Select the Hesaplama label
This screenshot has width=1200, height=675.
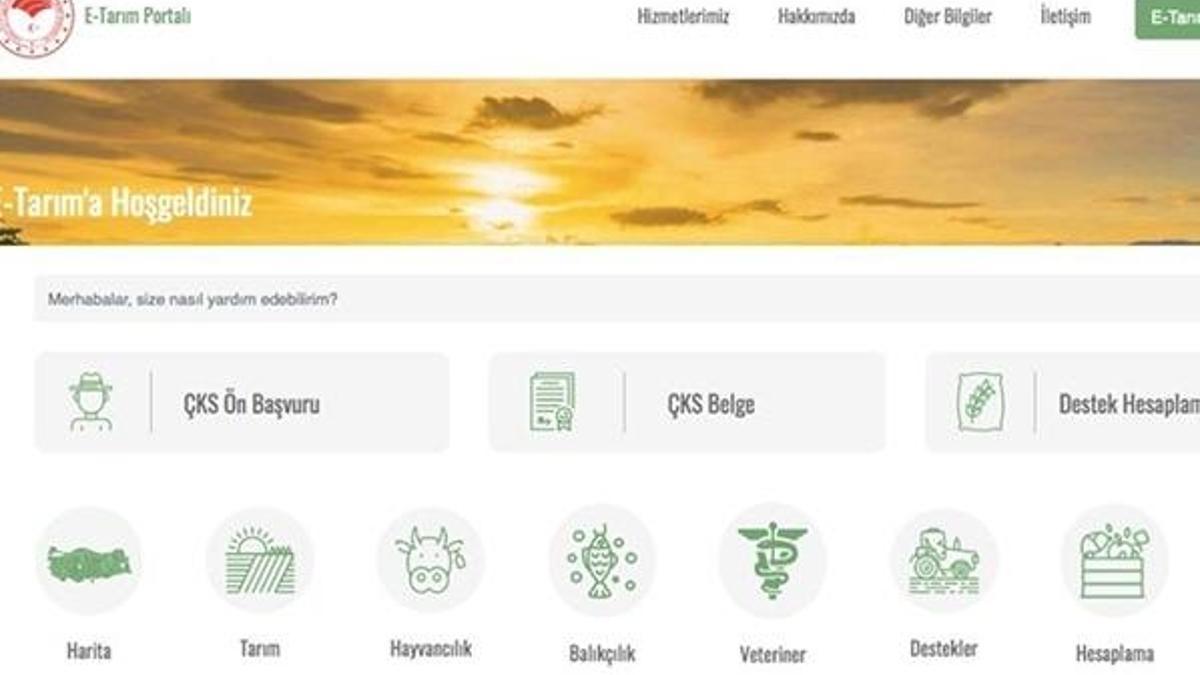[1114, 654]
